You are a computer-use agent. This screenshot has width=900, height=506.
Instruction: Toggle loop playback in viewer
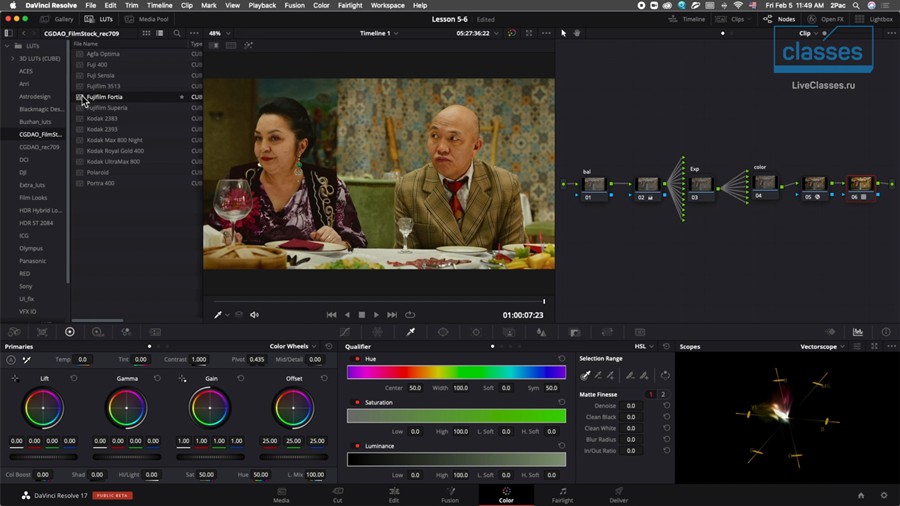410,315
